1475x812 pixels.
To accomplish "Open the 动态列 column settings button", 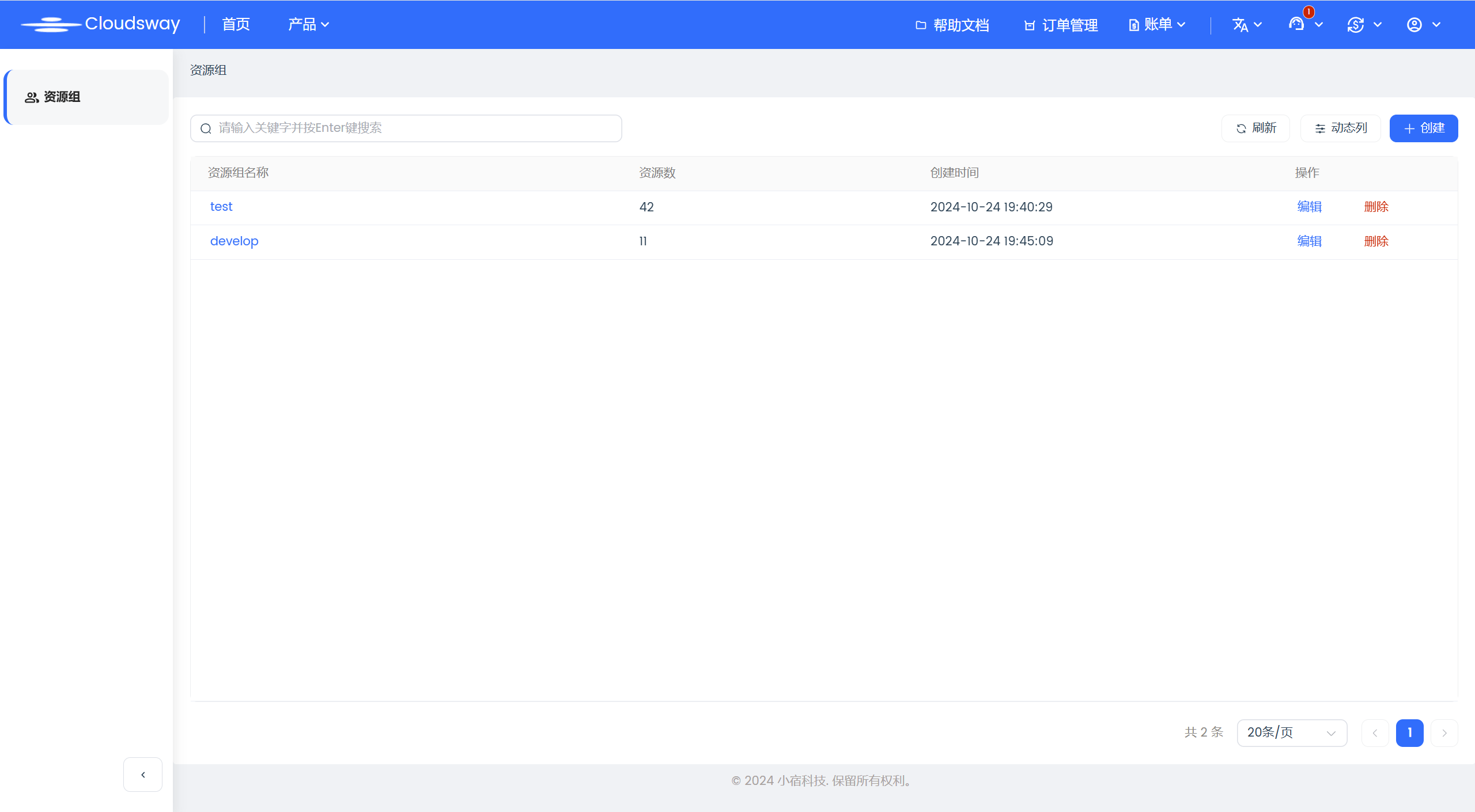I will click(1340, 128).
